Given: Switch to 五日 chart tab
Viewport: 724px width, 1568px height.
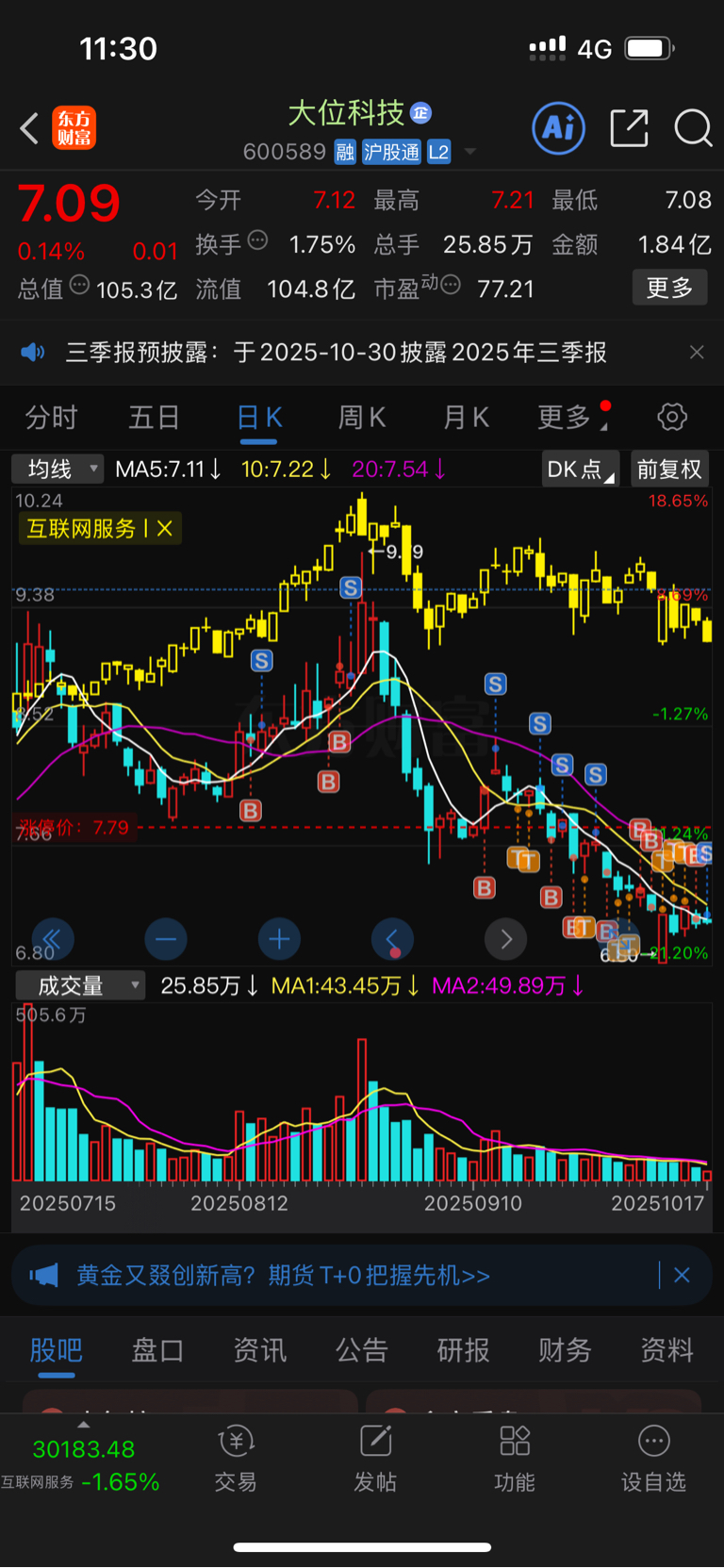Looking at the screenshot, I should pos(154,417).
